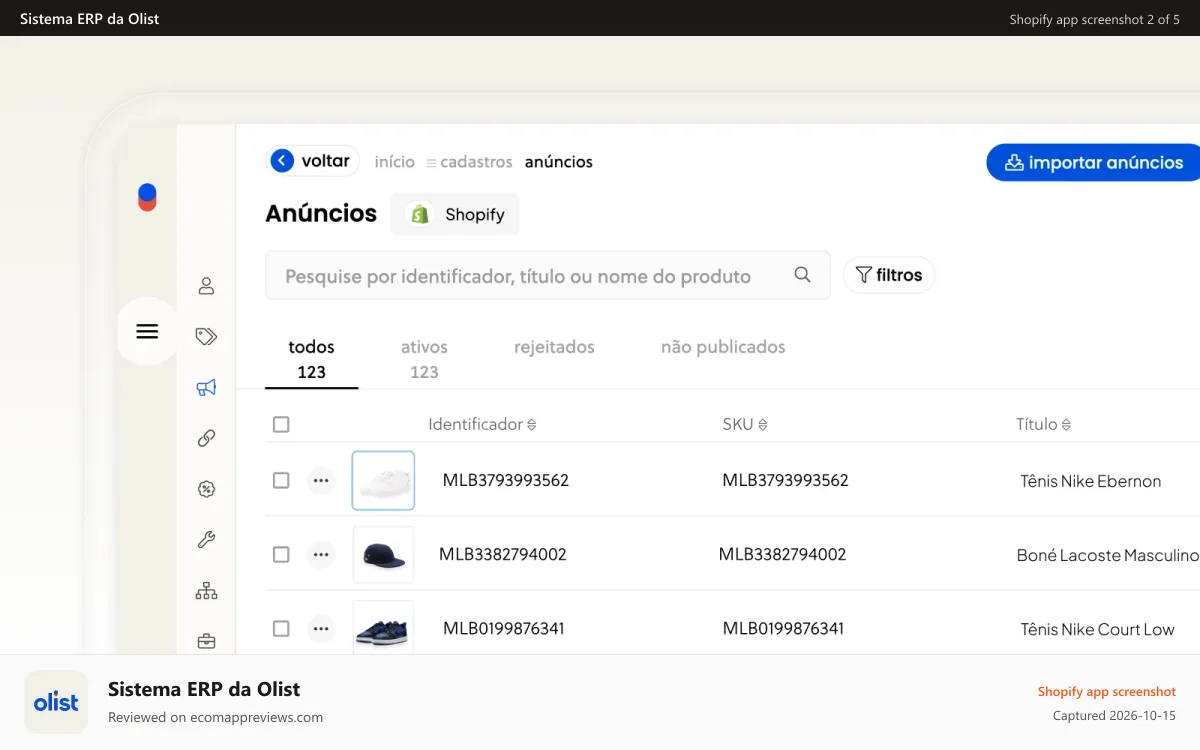The height and width of the screenshot is (750, 1200).
Task: Toggle the select-all header checkbox
Action: tap(281, 424)
